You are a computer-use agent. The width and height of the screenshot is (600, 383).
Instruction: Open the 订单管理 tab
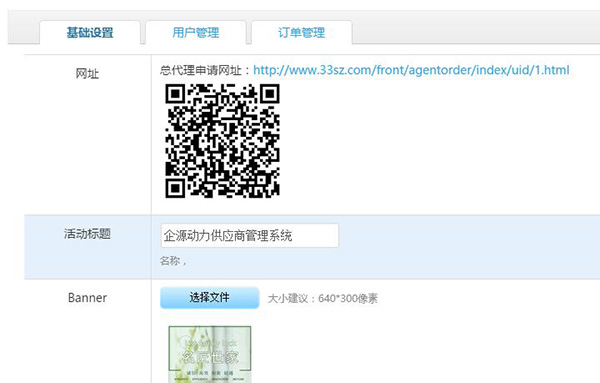pyautogui.click(x=302, y=33)
